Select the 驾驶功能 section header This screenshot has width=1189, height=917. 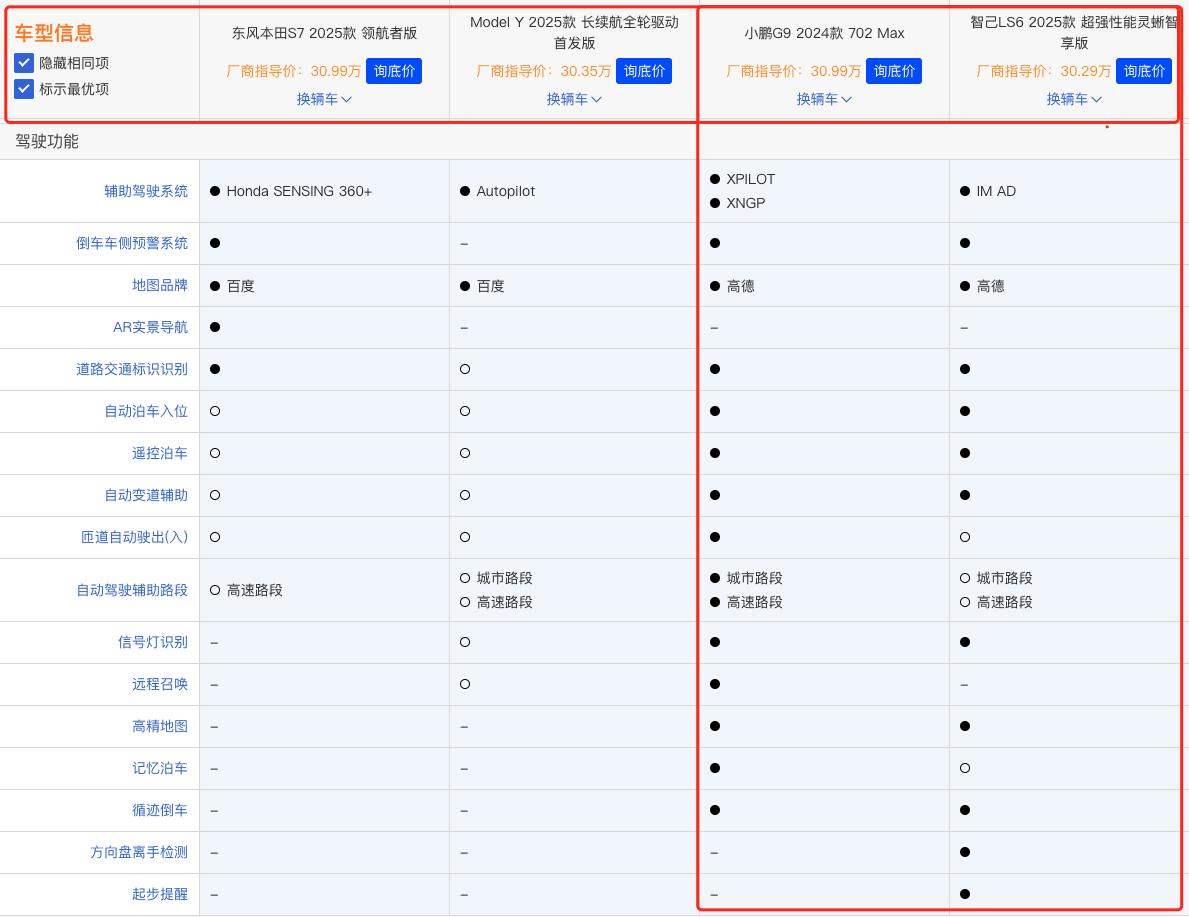(x=47, y=142)
